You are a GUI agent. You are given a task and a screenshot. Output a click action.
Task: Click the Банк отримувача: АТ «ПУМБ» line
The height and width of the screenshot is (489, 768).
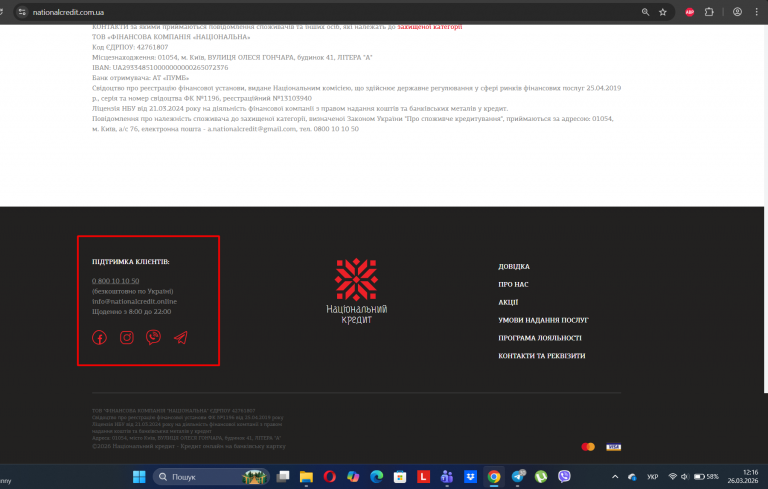point(141,78)
